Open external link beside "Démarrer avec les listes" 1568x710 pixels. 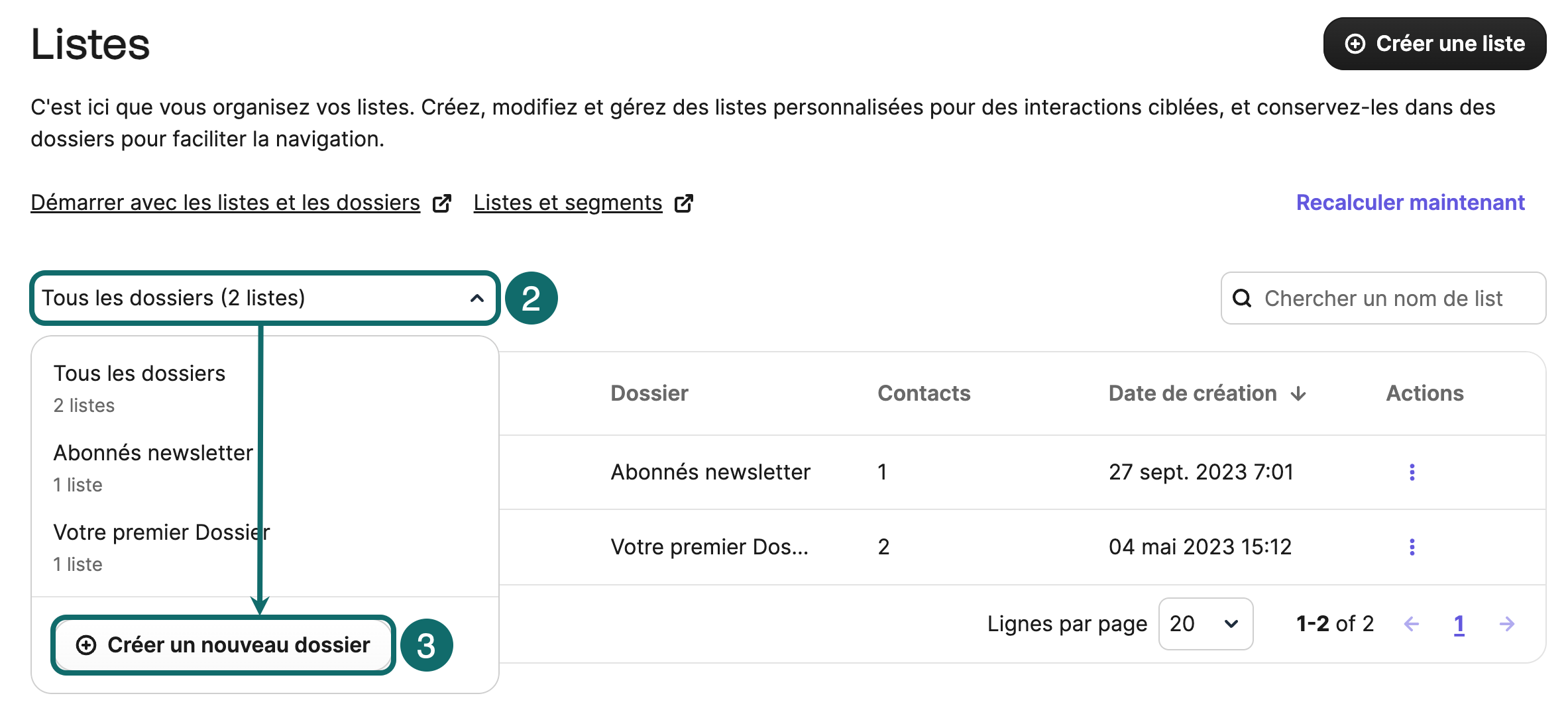click(x=441, y=203)
